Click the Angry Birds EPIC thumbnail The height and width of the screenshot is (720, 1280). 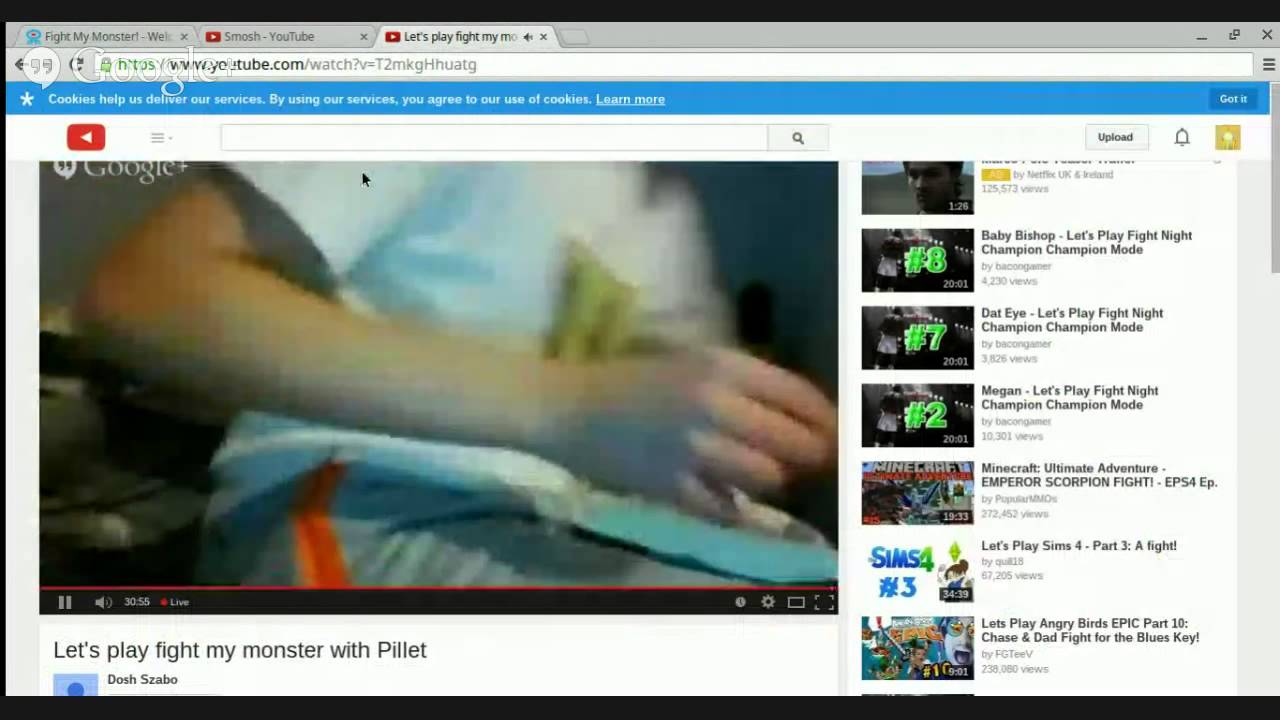917,648
